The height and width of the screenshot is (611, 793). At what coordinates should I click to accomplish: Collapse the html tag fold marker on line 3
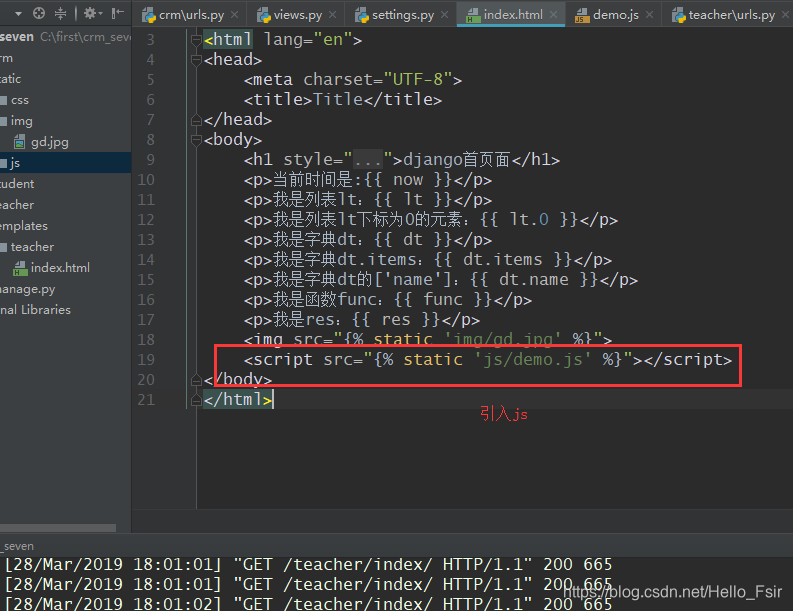coord(197,40)
